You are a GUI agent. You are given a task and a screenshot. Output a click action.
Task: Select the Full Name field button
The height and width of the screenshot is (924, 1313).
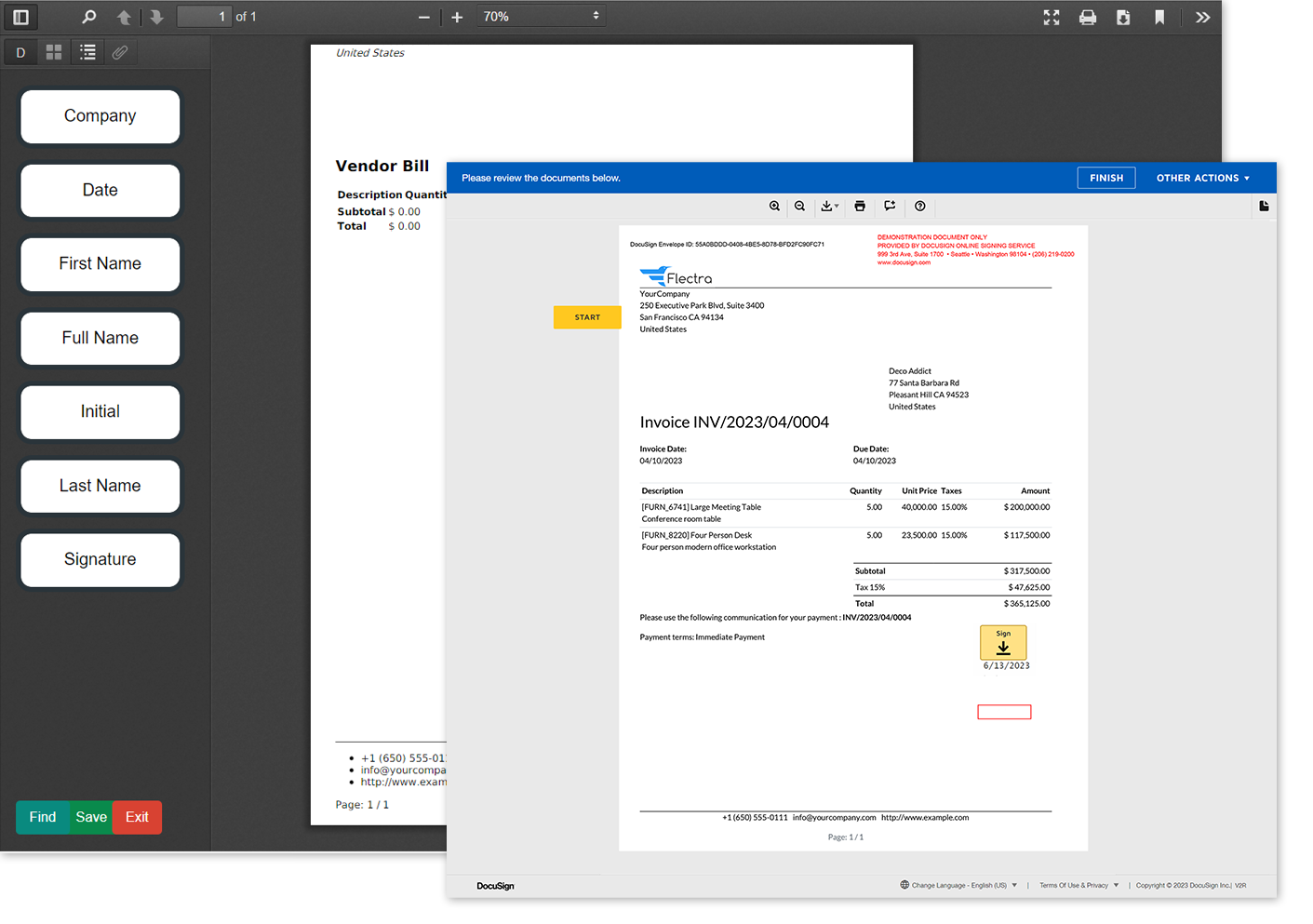pyautogui.click(x=100, y=339)
